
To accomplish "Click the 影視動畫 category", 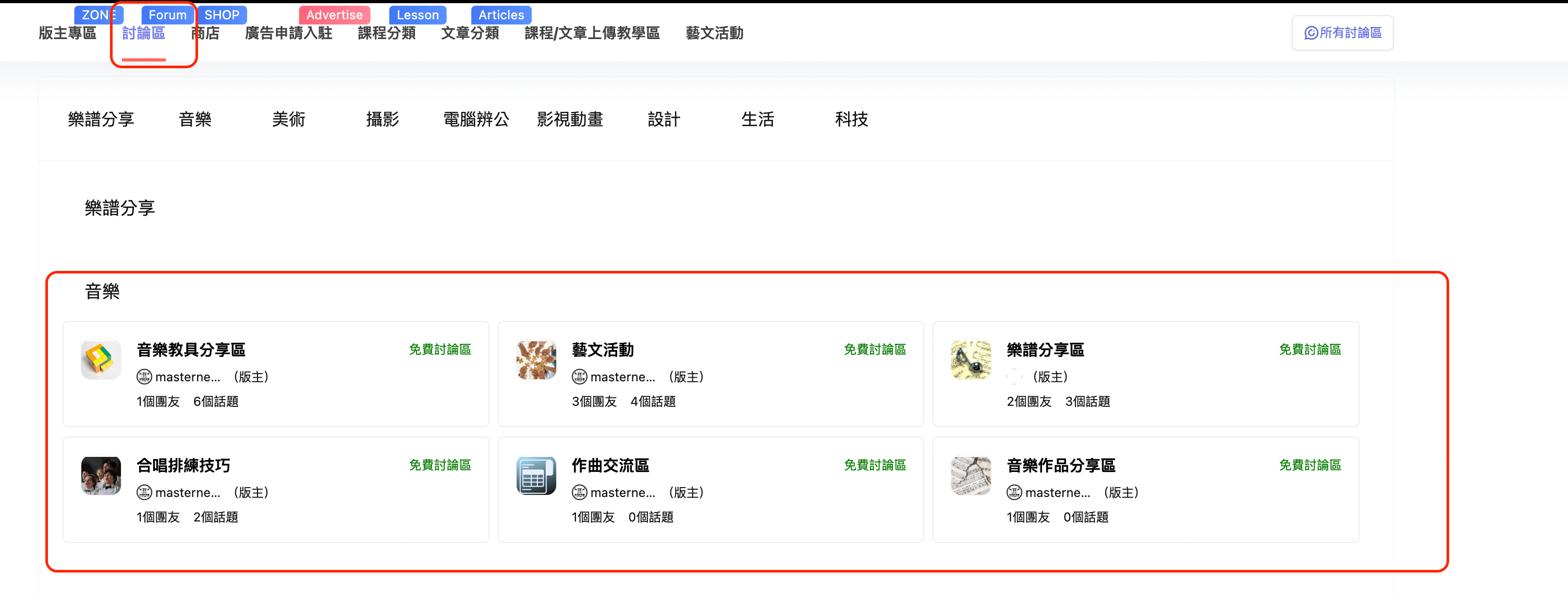I will click(x=570, y=119).
